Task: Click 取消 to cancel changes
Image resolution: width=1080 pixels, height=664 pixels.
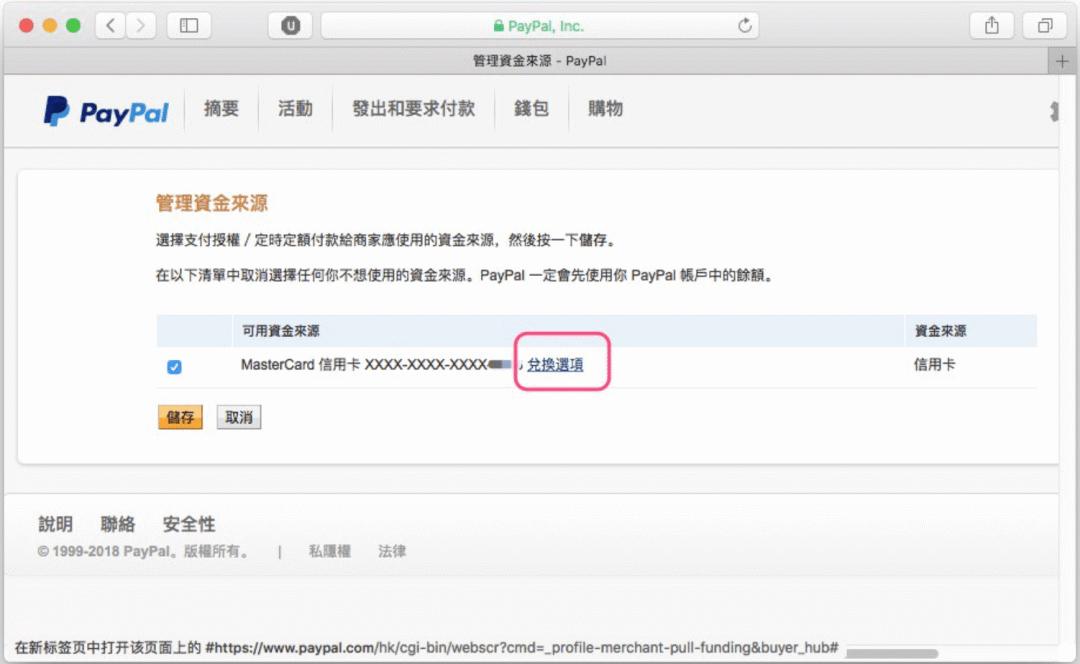Action: click(x=238, y=417)
